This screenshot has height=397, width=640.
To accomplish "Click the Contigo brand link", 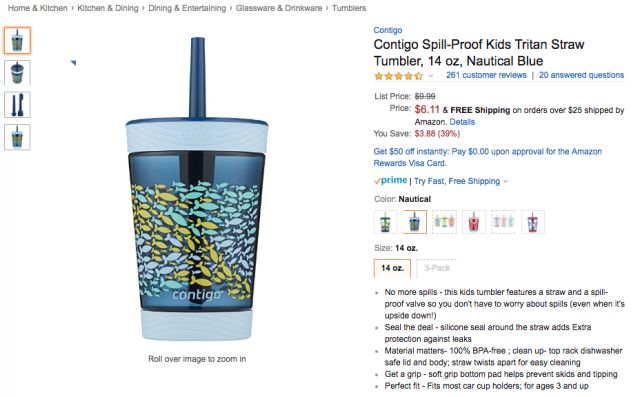I will 388,30.
